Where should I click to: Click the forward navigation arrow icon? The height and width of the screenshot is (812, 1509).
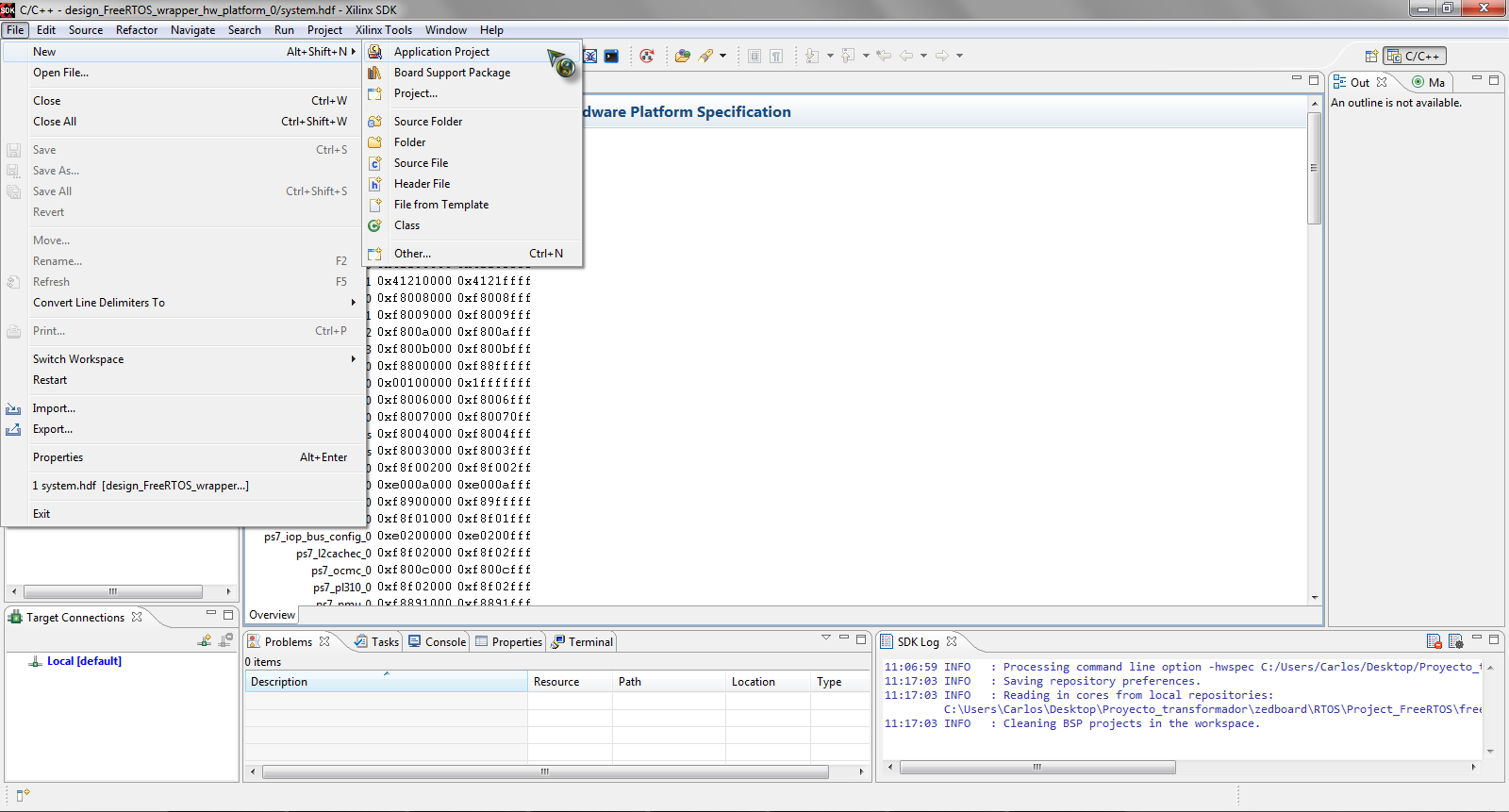[x=941, y=56]
